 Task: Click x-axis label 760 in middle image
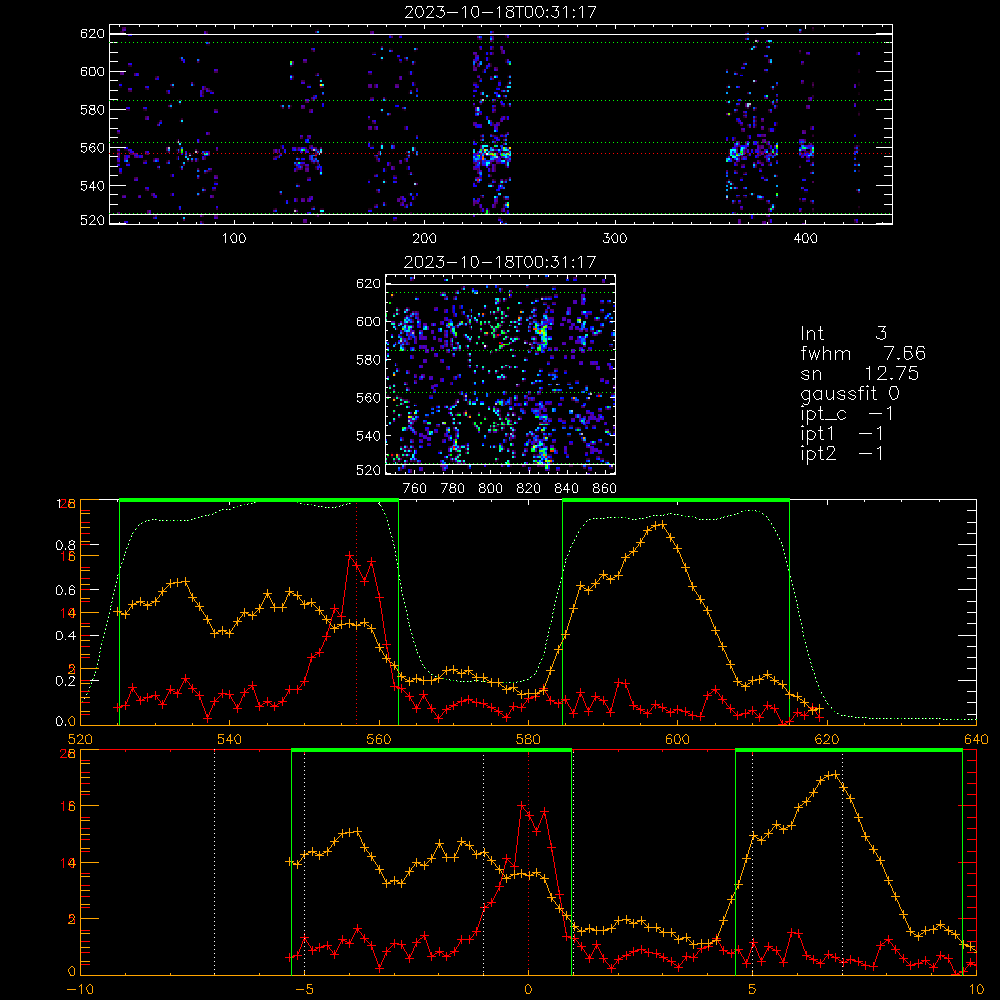click(x=415, y=489)
